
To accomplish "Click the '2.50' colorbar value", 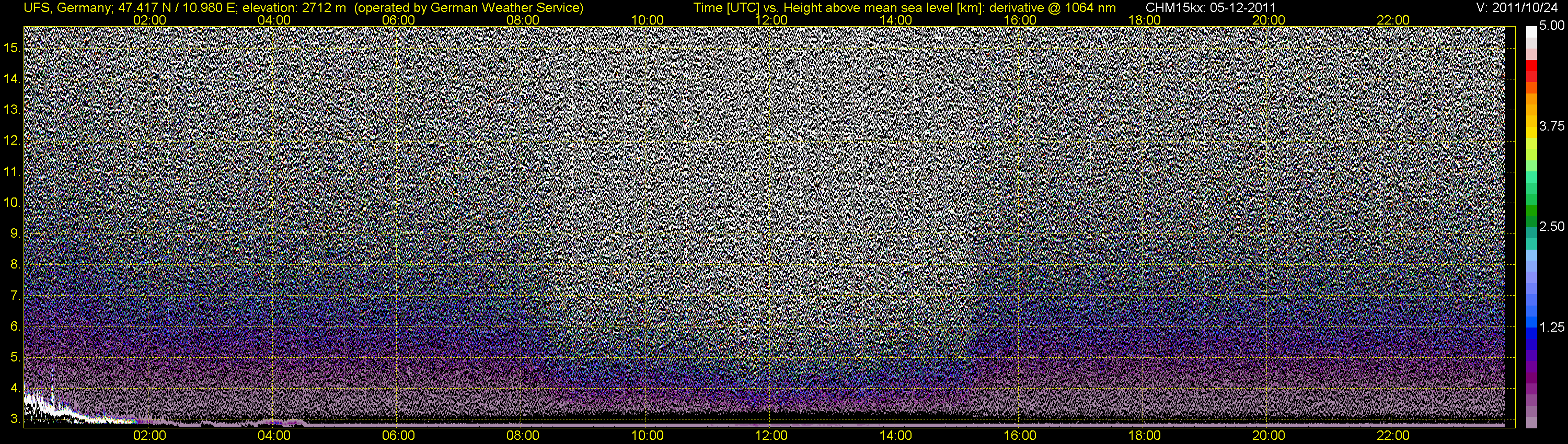I will (1552, 227).
